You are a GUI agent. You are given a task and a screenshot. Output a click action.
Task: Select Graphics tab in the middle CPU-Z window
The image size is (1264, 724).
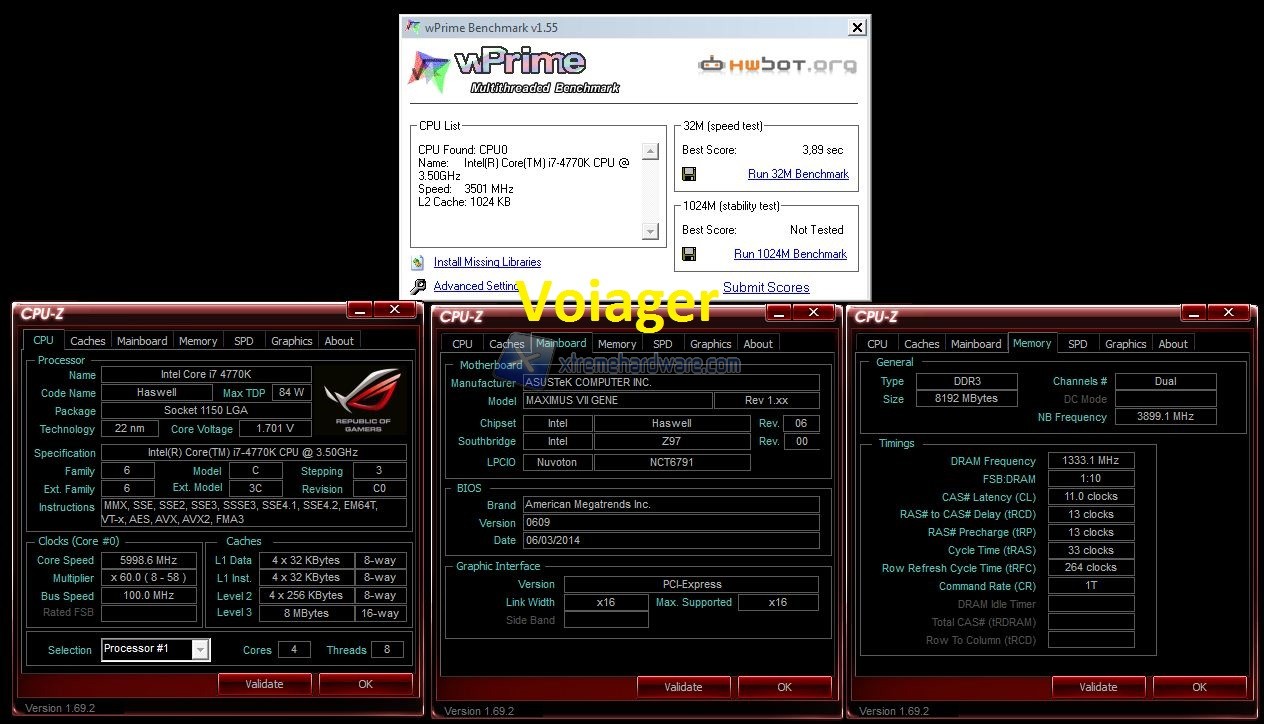point(710,344)
